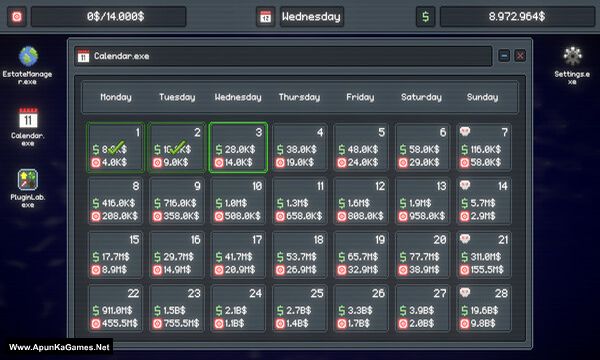Select the Thursday column header
Image resolution: width=600 pixels, height=360 pixels.
pos(299,97)
